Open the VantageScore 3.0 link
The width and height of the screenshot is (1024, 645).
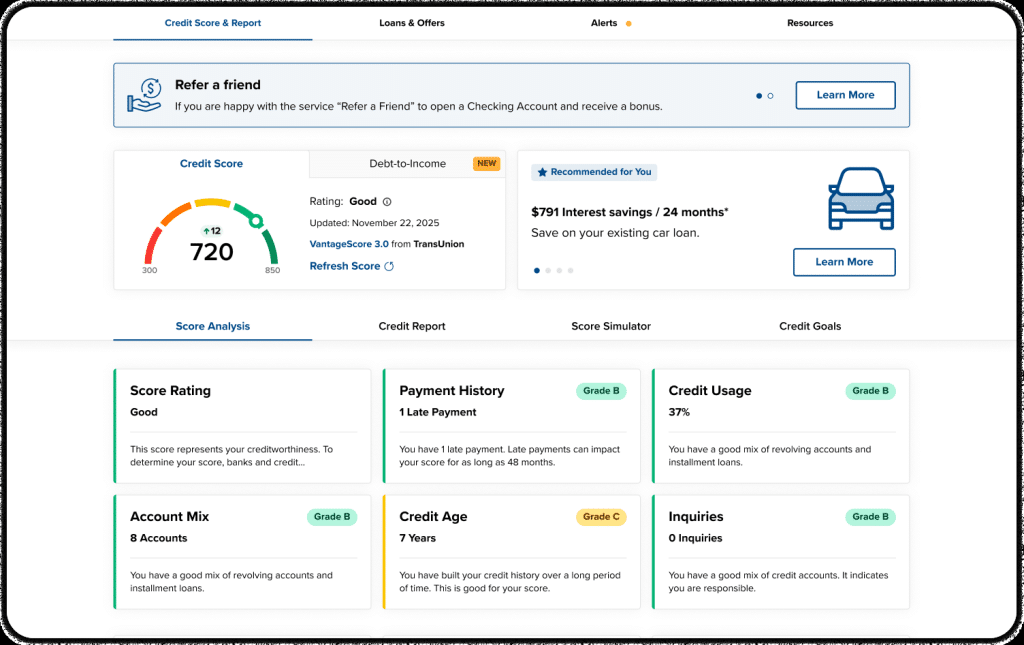click(348, 244)
